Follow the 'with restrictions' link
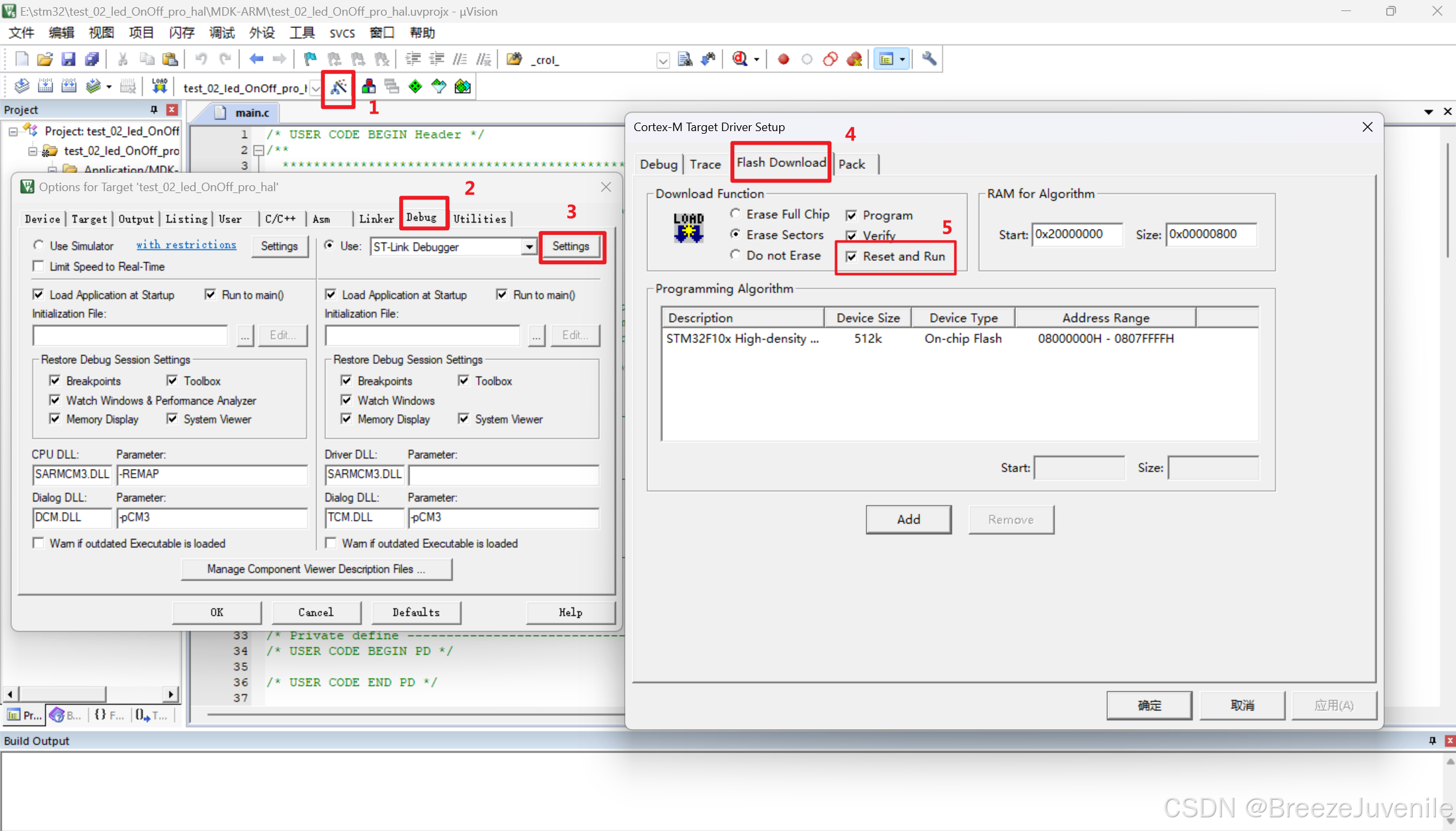The height and width of the screenshot is (831, 1456). coord(186,245)
